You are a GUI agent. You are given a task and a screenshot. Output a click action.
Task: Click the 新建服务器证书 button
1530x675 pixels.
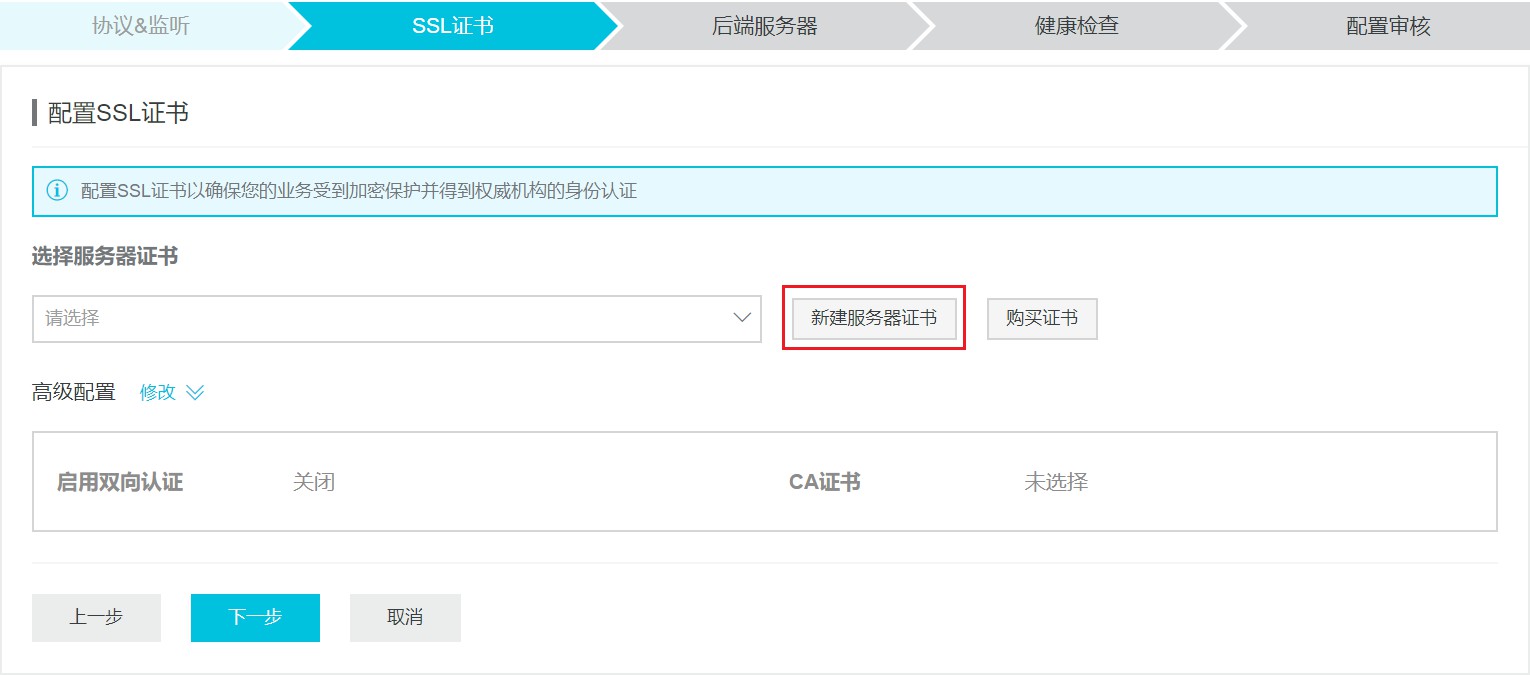[873, 318]
